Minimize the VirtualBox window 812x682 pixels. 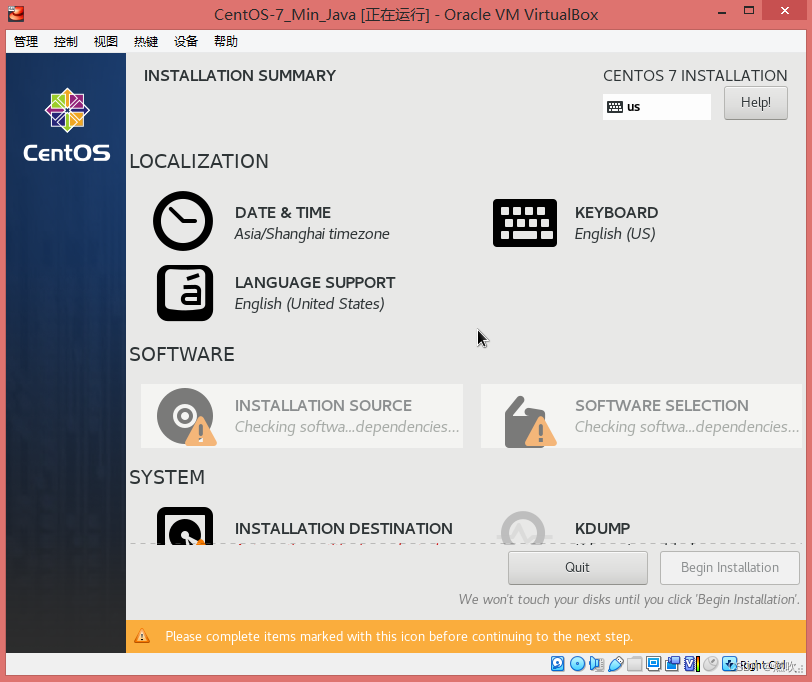(x=722, y=11)
